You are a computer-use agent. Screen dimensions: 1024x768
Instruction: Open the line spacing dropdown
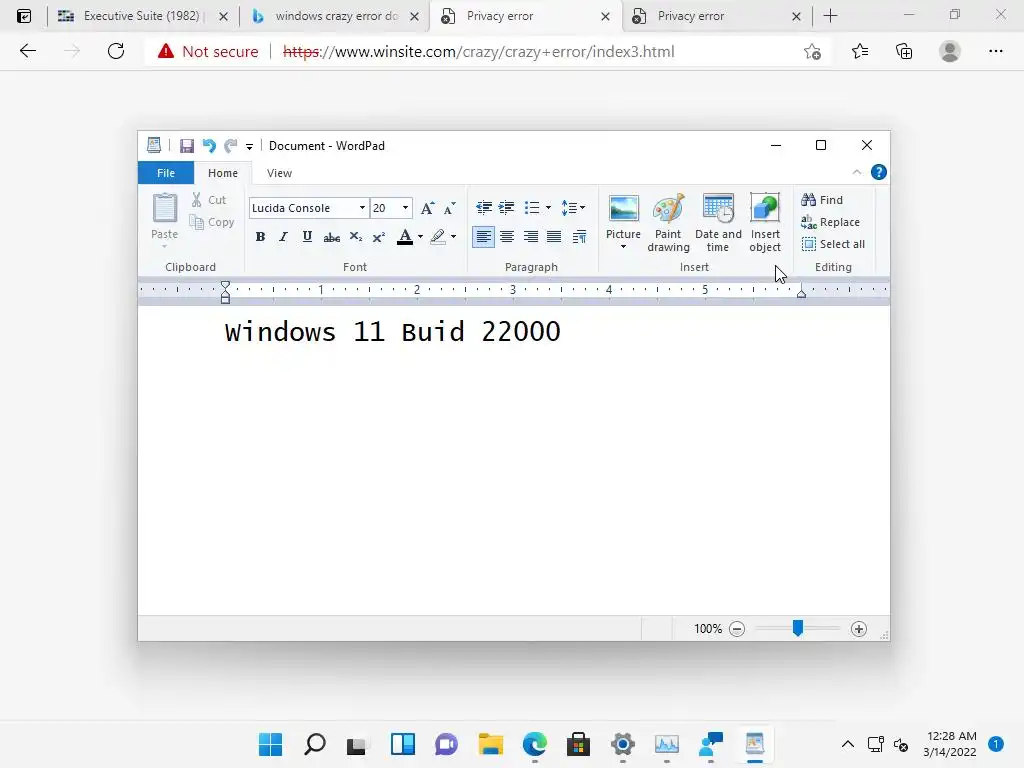pos(573,208)
